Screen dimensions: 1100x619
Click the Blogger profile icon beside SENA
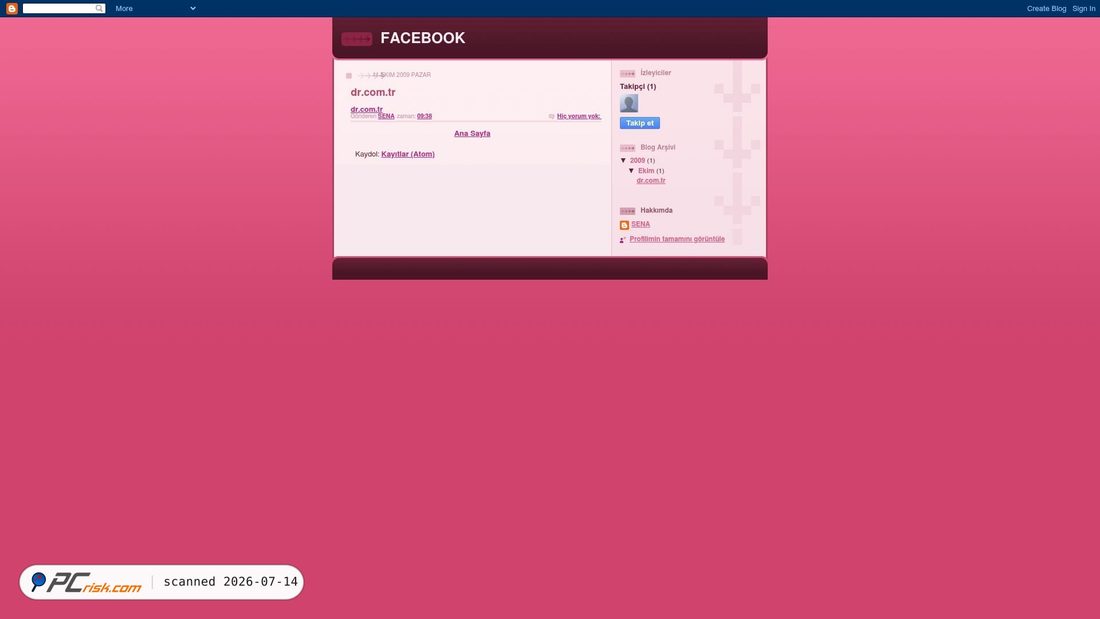coord(624,225)
